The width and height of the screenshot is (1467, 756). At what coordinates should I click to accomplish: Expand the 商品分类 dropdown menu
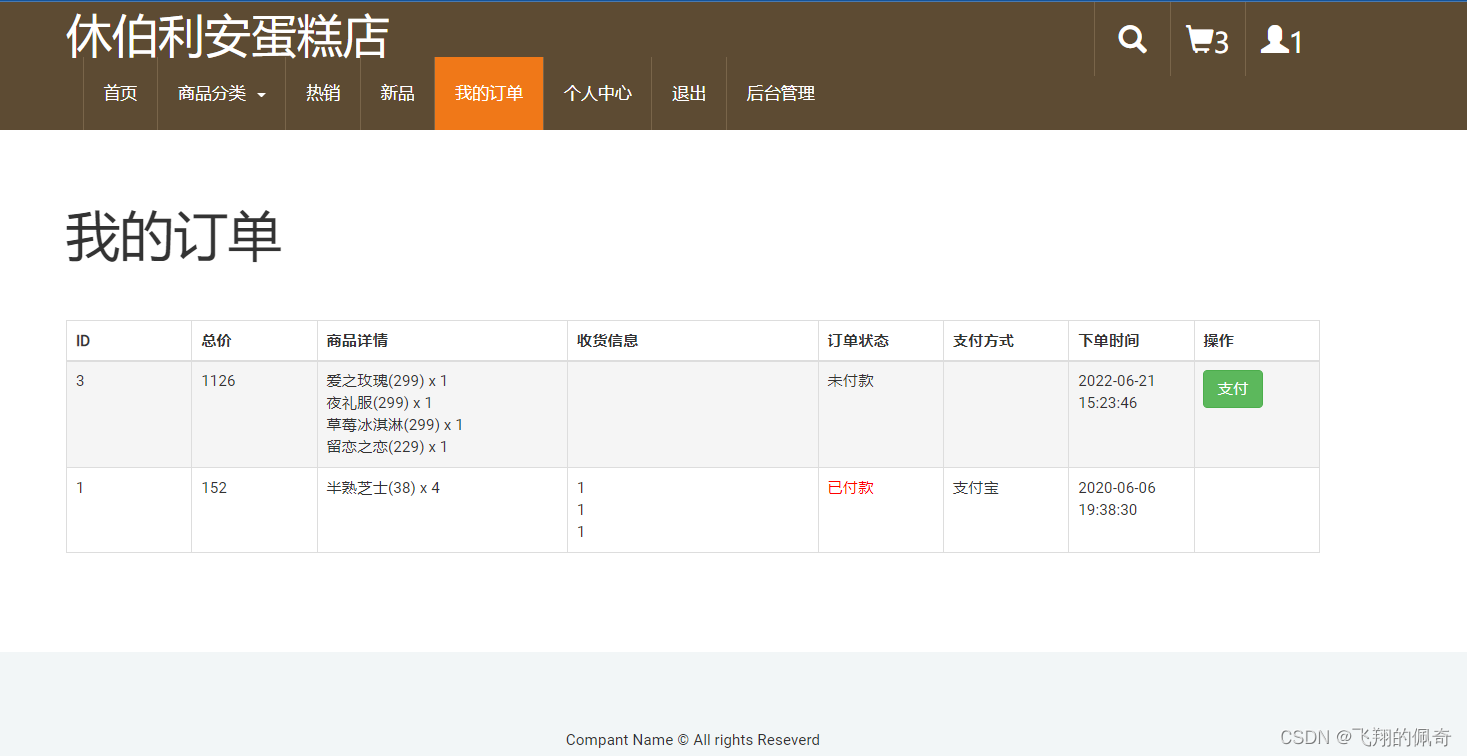(221, 93)
